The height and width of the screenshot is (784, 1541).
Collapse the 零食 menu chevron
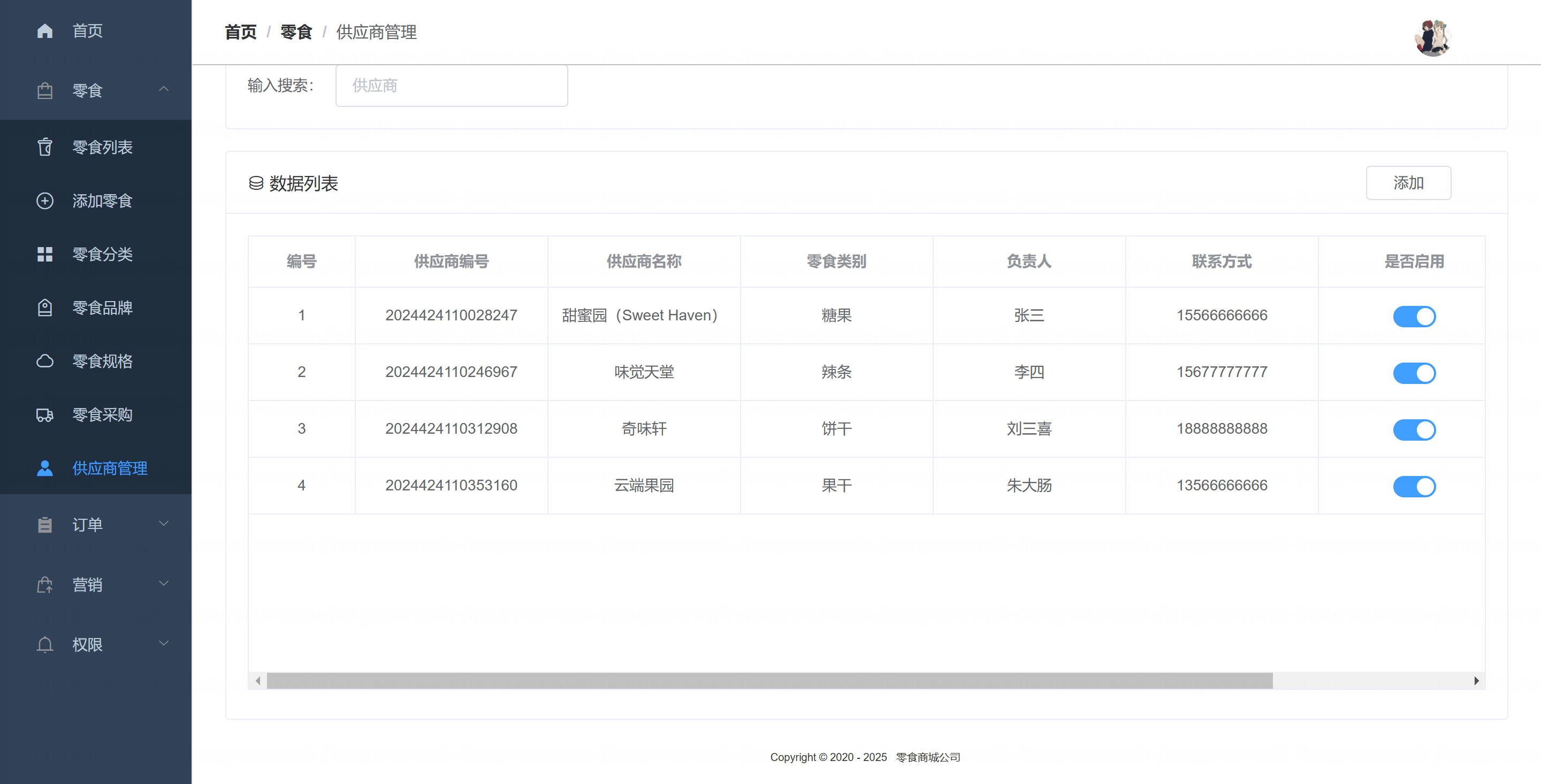(163, 89)
